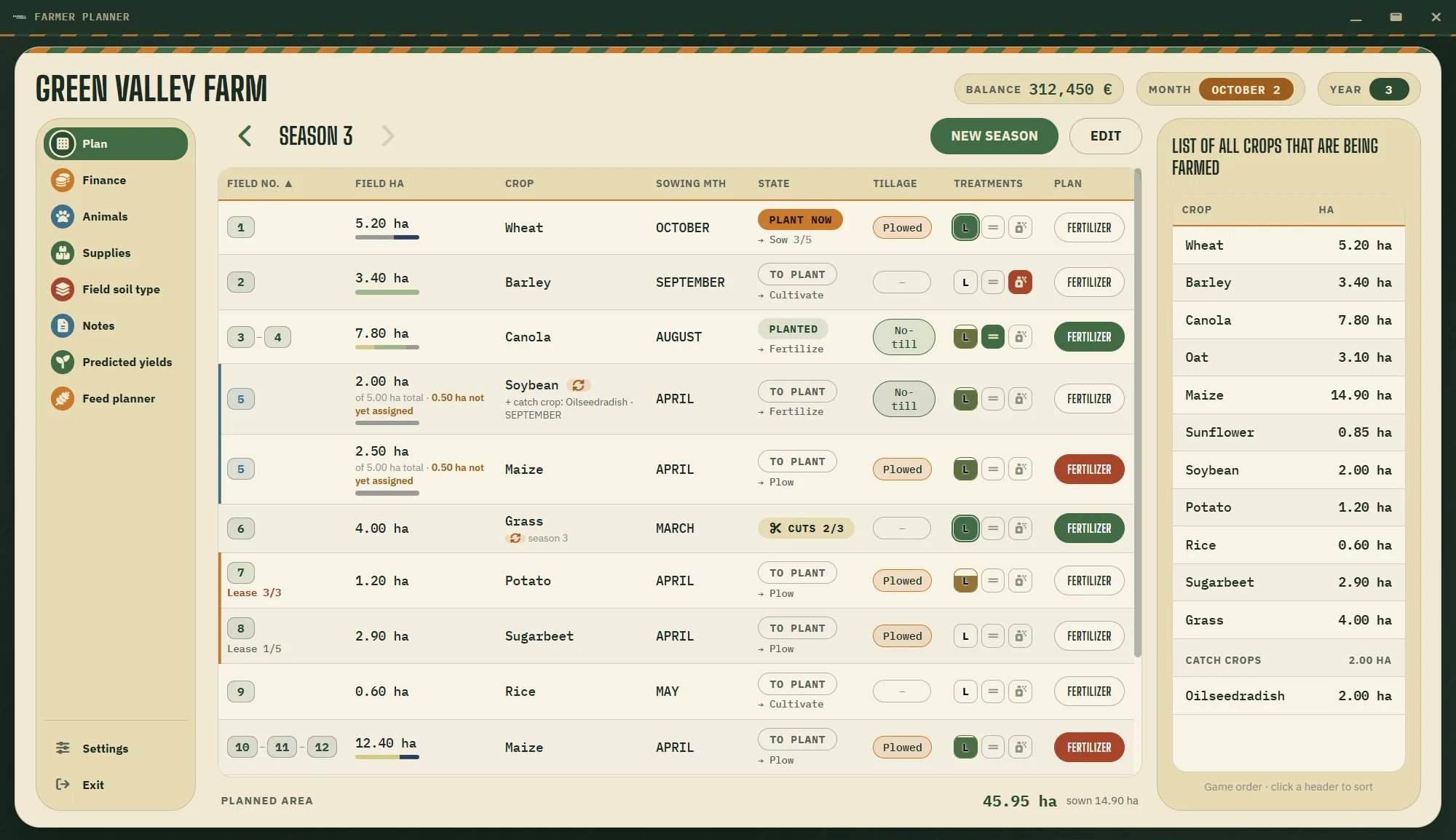1456x840 pixels.
Task: Select the October 2 month pill
Action: point(1246,90)
